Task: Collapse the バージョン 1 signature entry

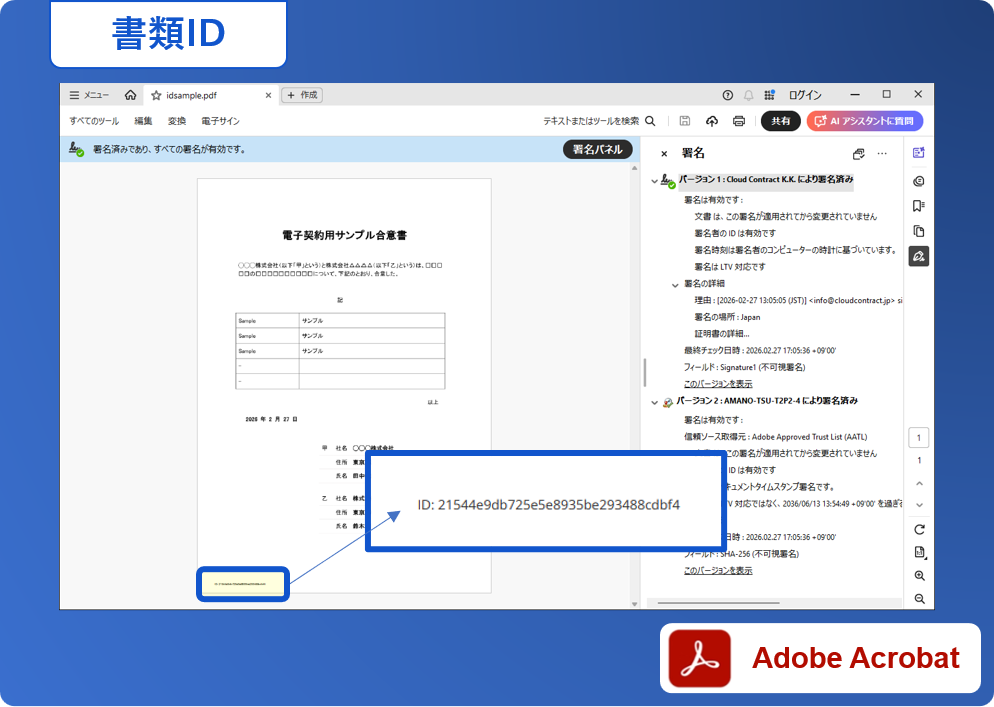Action: tap(655, 181)
